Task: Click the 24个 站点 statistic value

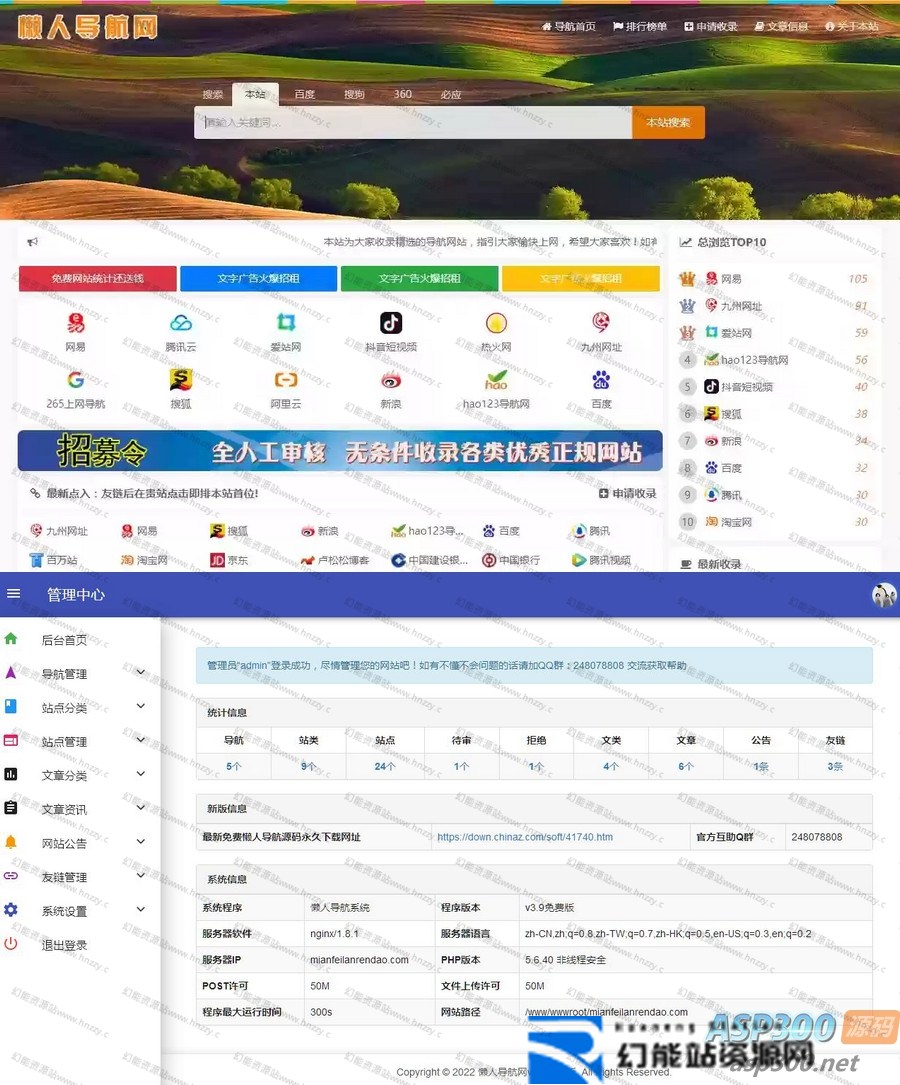Action: click(385, 766)
